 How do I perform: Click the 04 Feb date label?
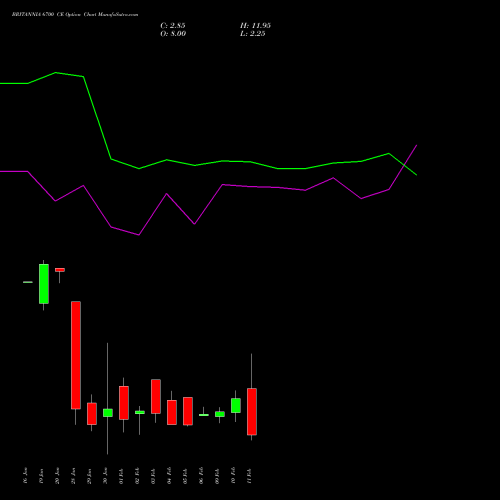[170, 476]
